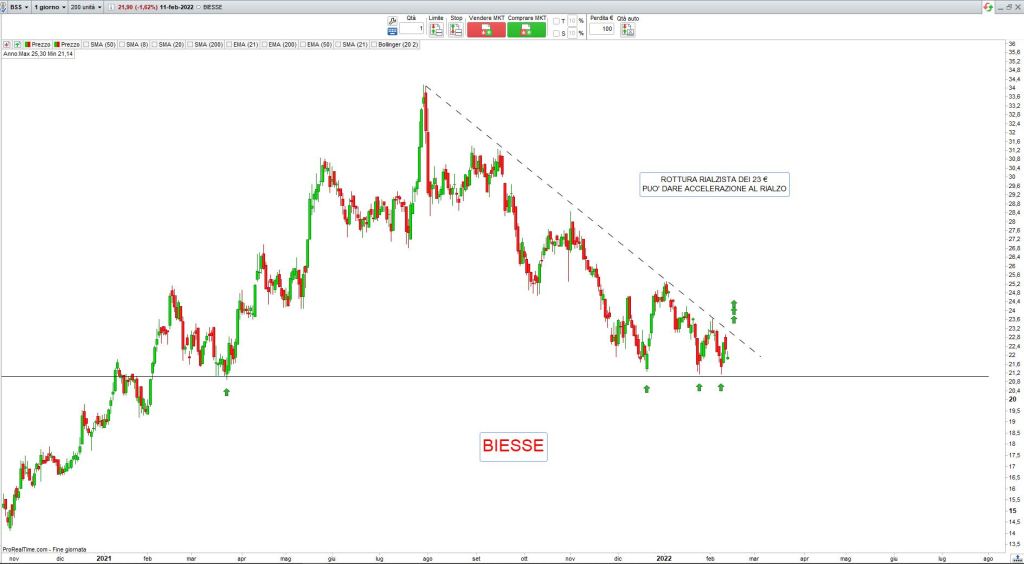Open the 200 unità dropdown
The image size is (1024, 564).
86,6
